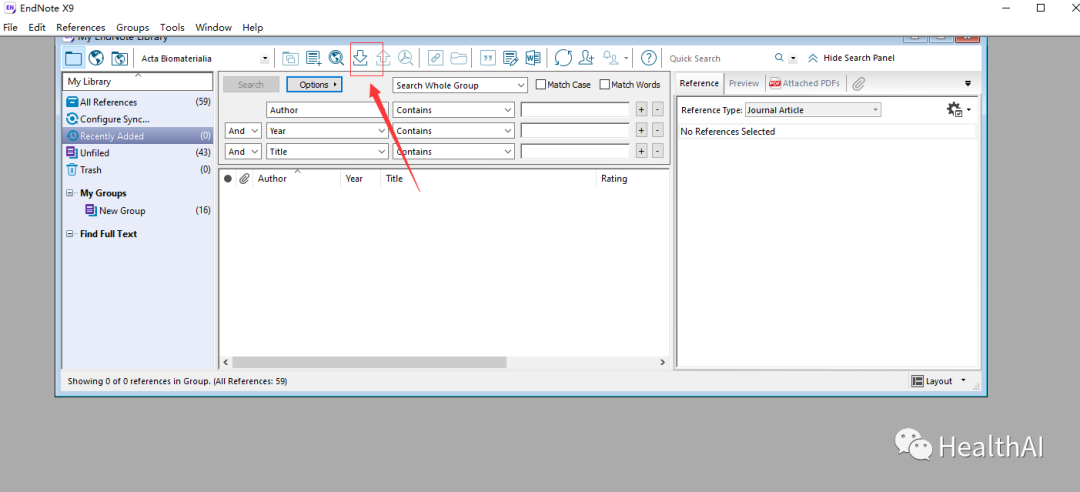Go to Word Processor icon
1080x492 pixels.
pyautogui.click(x=533, y=59)
